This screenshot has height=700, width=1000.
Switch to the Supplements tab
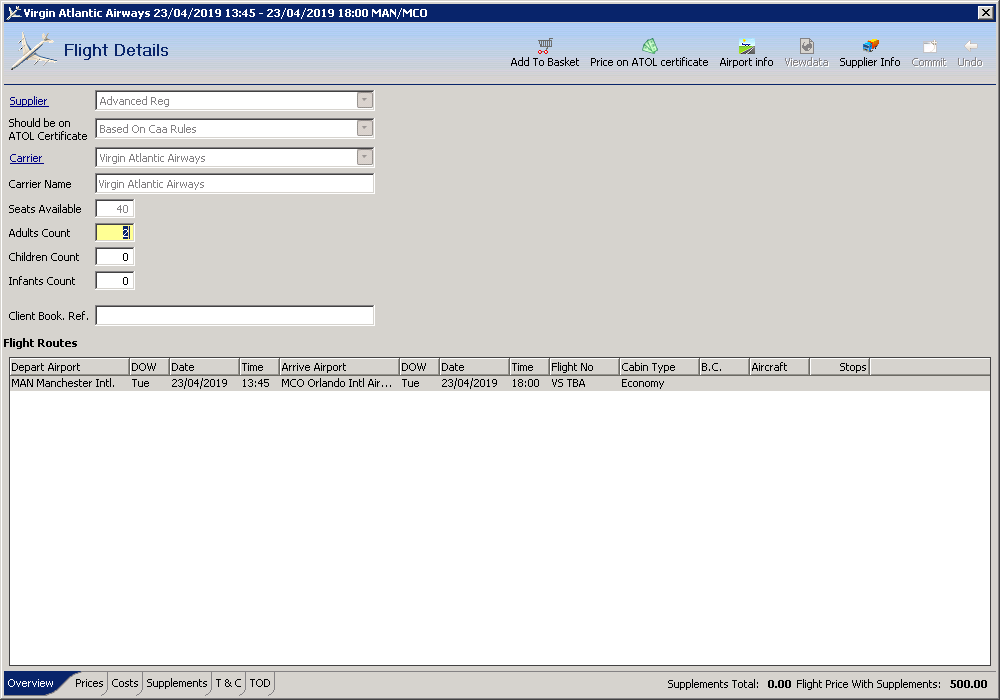click(177, 683)
